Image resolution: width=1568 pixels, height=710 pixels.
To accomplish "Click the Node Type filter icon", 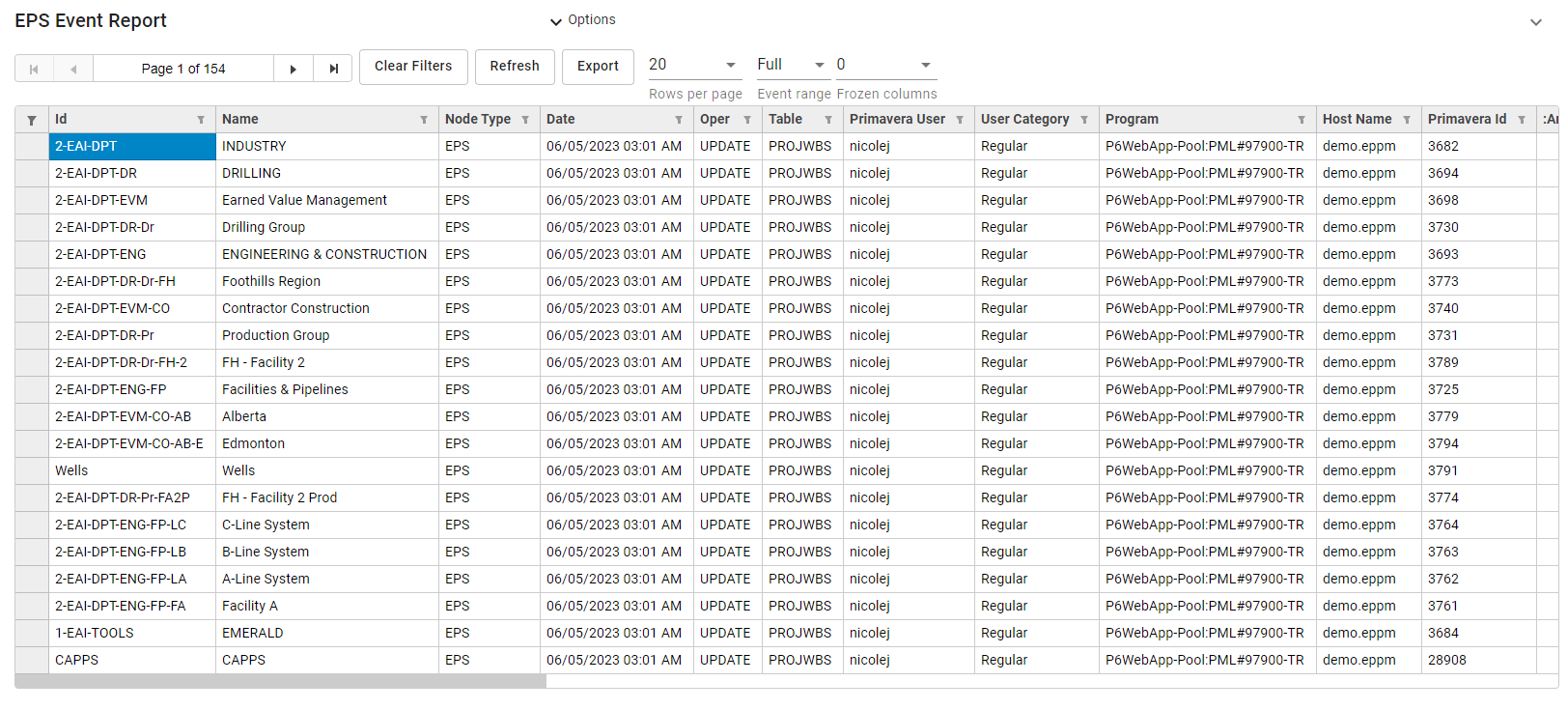I will pos(525,120).
